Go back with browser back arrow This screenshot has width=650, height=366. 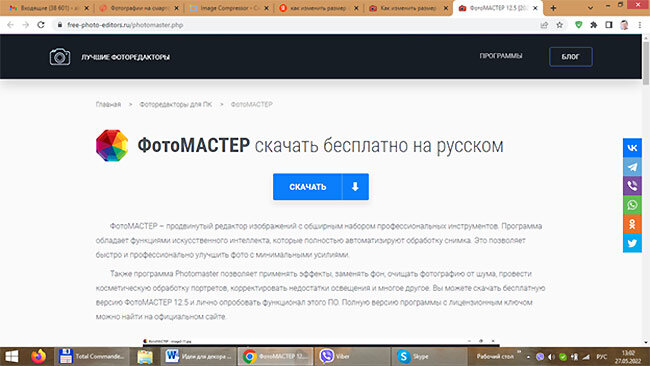tap(10, 25)
